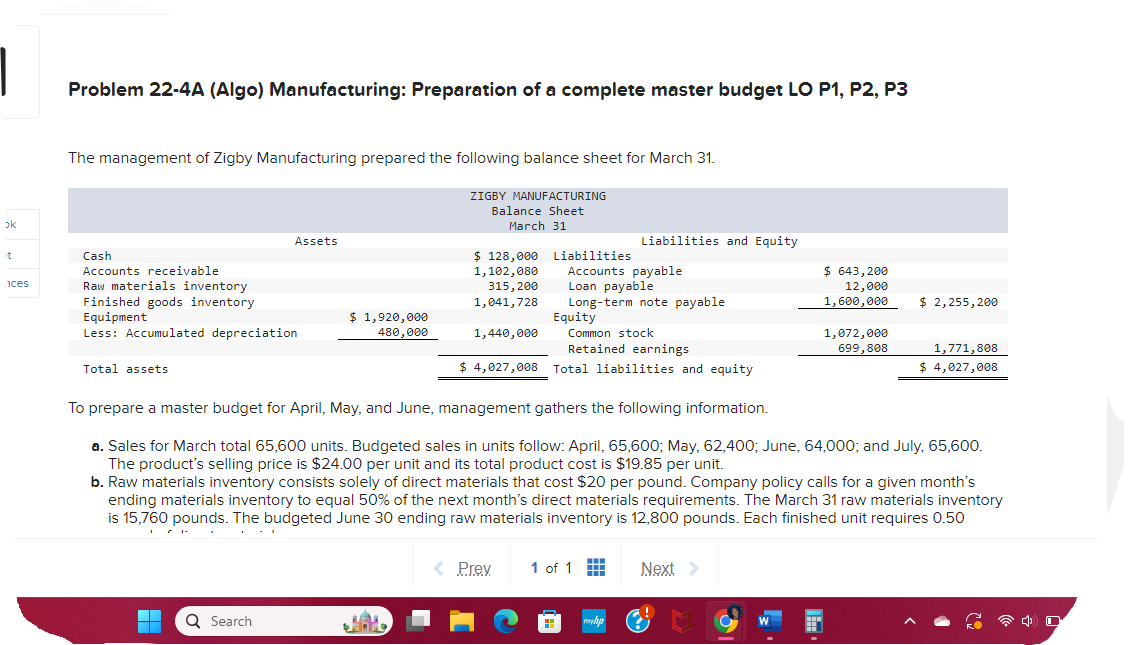Select the Equipment value '$ 1,920,000'
The height and width of the screenshot is (645, 1133).
click(389, 317)
